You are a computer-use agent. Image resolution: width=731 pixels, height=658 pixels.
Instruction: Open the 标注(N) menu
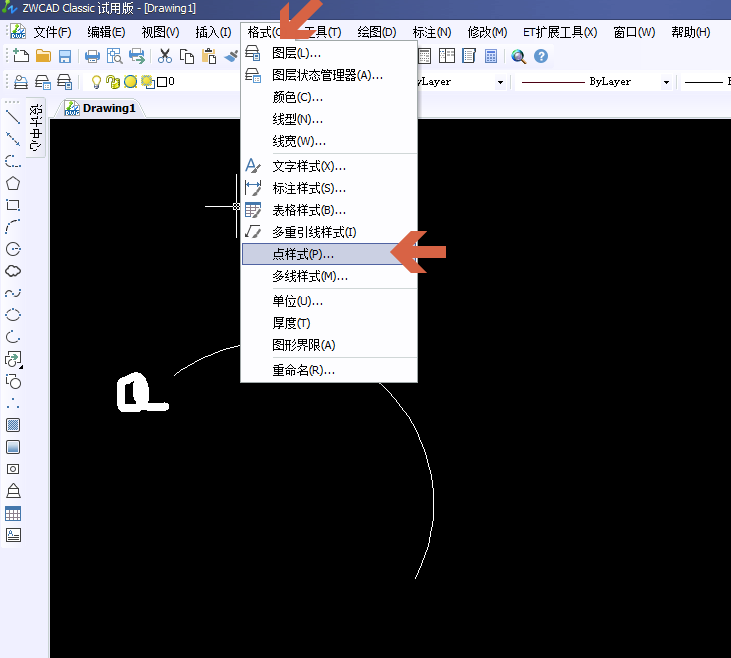[x=431, y=32]
